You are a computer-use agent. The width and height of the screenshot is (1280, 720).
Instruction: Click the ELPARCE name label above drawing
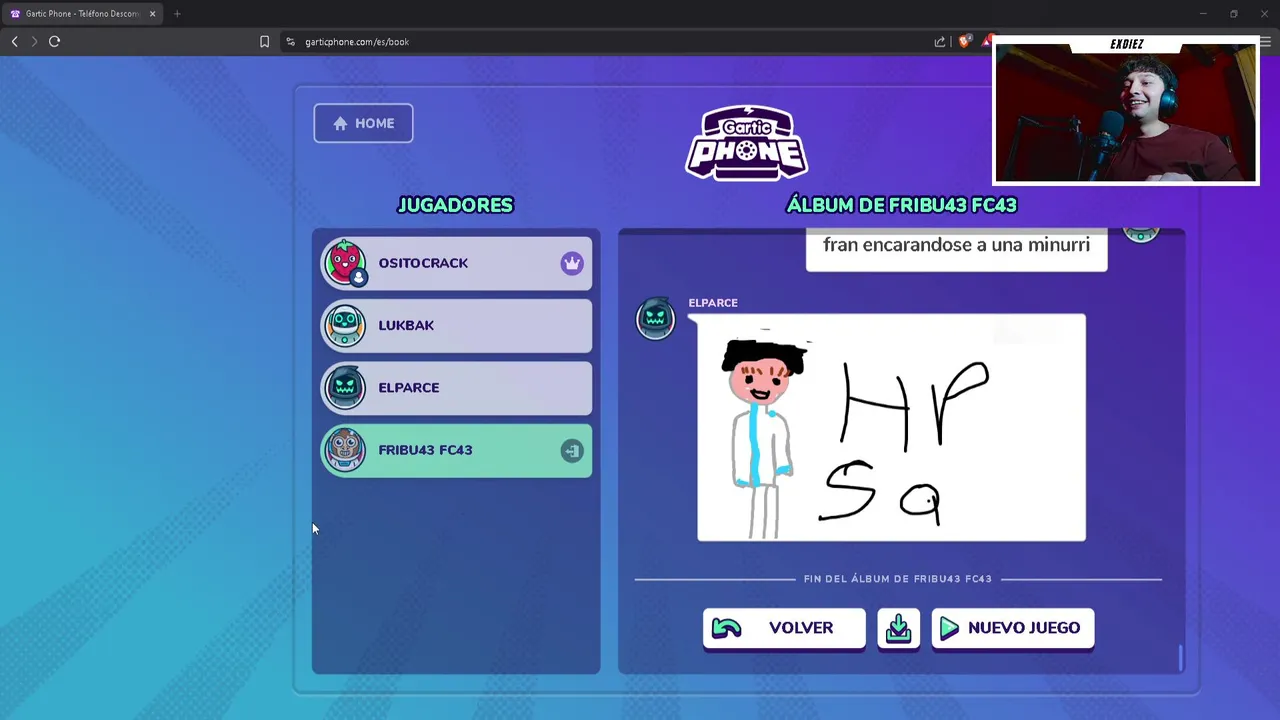[713, 303]
